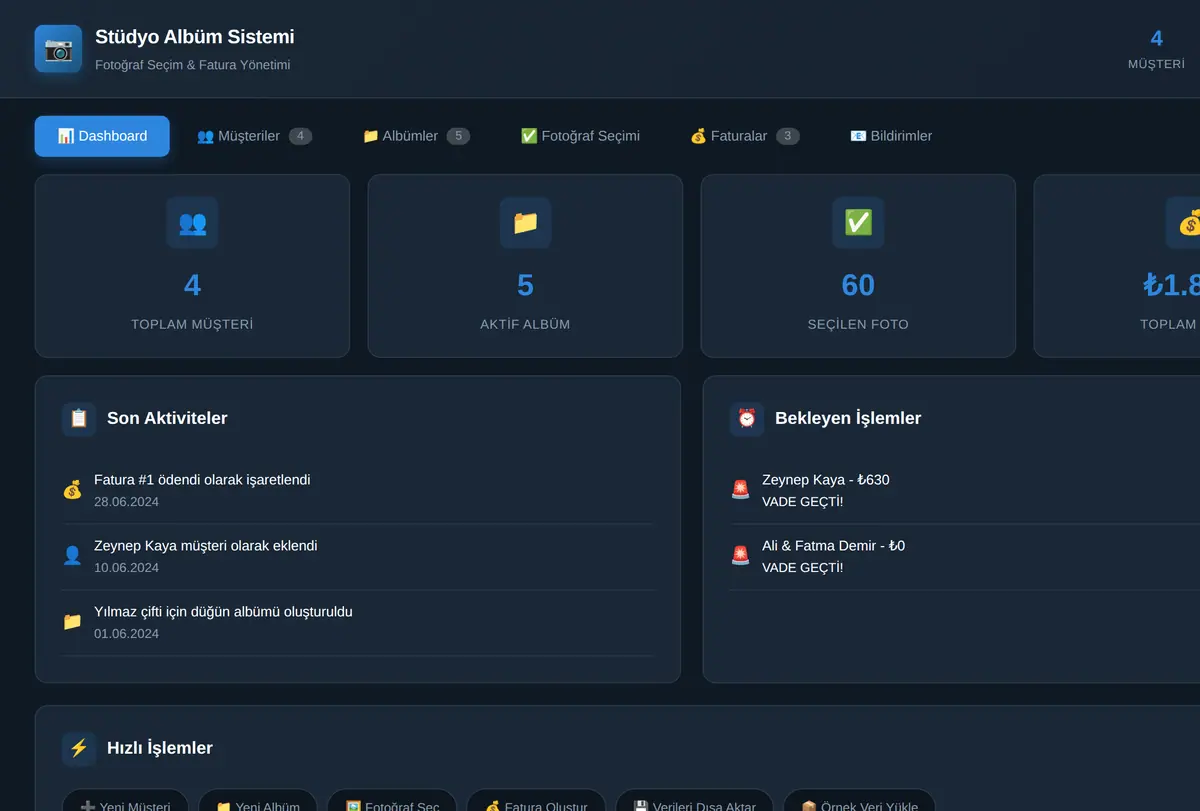Click the clipboard icon beside Son Aktiviteler
This screenshot has width=1200, height=811.
[x=79, y=419]
